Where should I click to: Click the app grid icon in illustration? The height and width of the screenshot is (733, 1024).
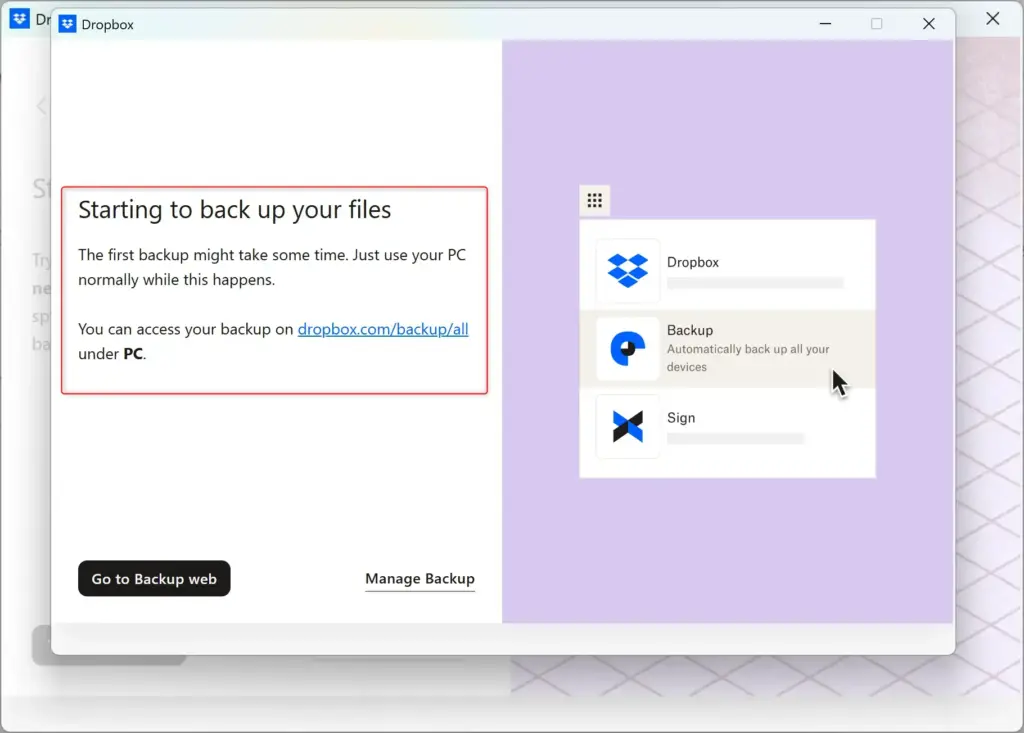pos(594,201)
